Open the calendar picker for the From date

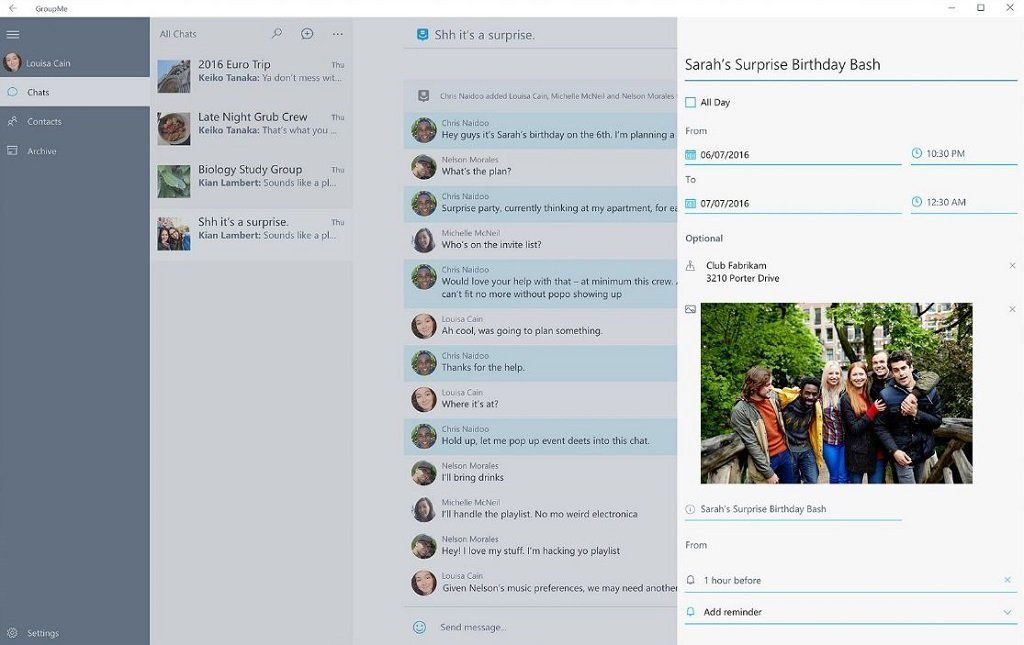(x=690, y=153)
